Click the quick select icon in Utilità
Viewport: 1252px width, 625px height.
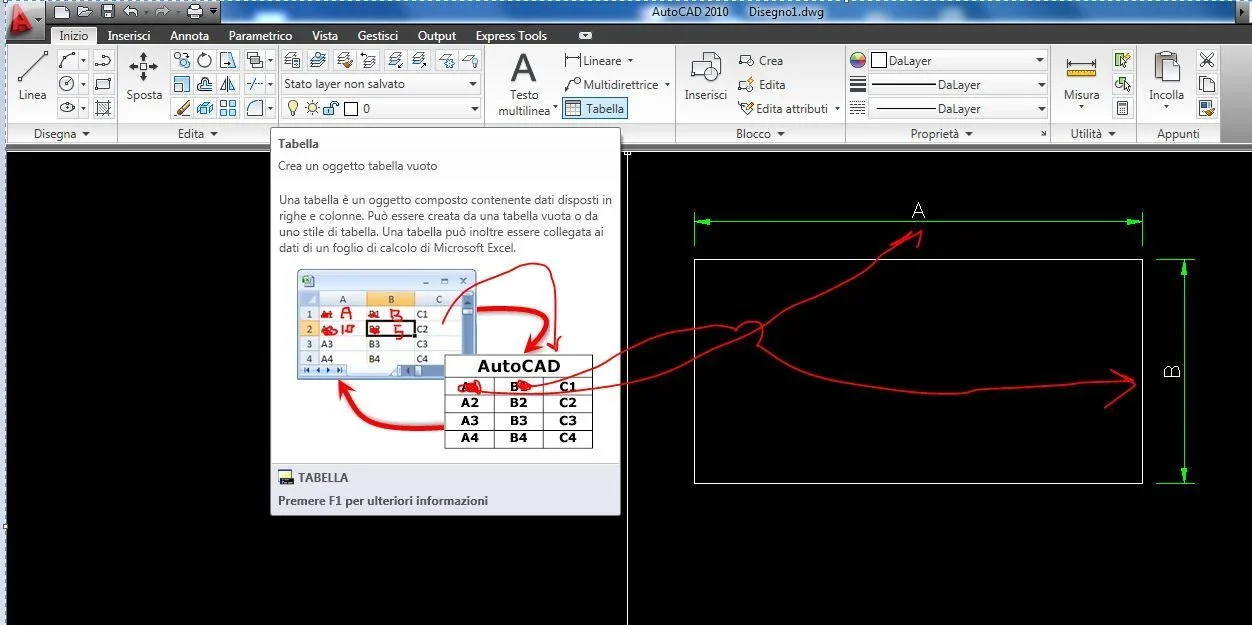1122,60
